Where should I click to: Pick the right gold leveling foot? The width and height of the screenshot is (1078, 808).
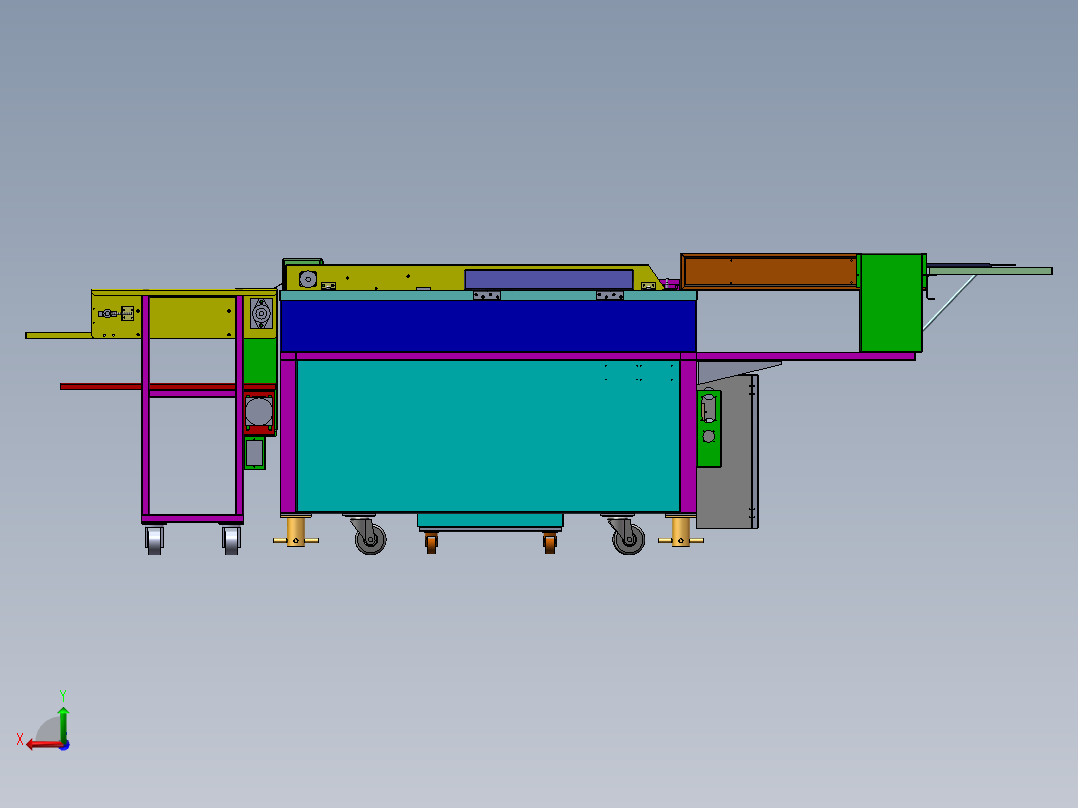tap(681, 532)
